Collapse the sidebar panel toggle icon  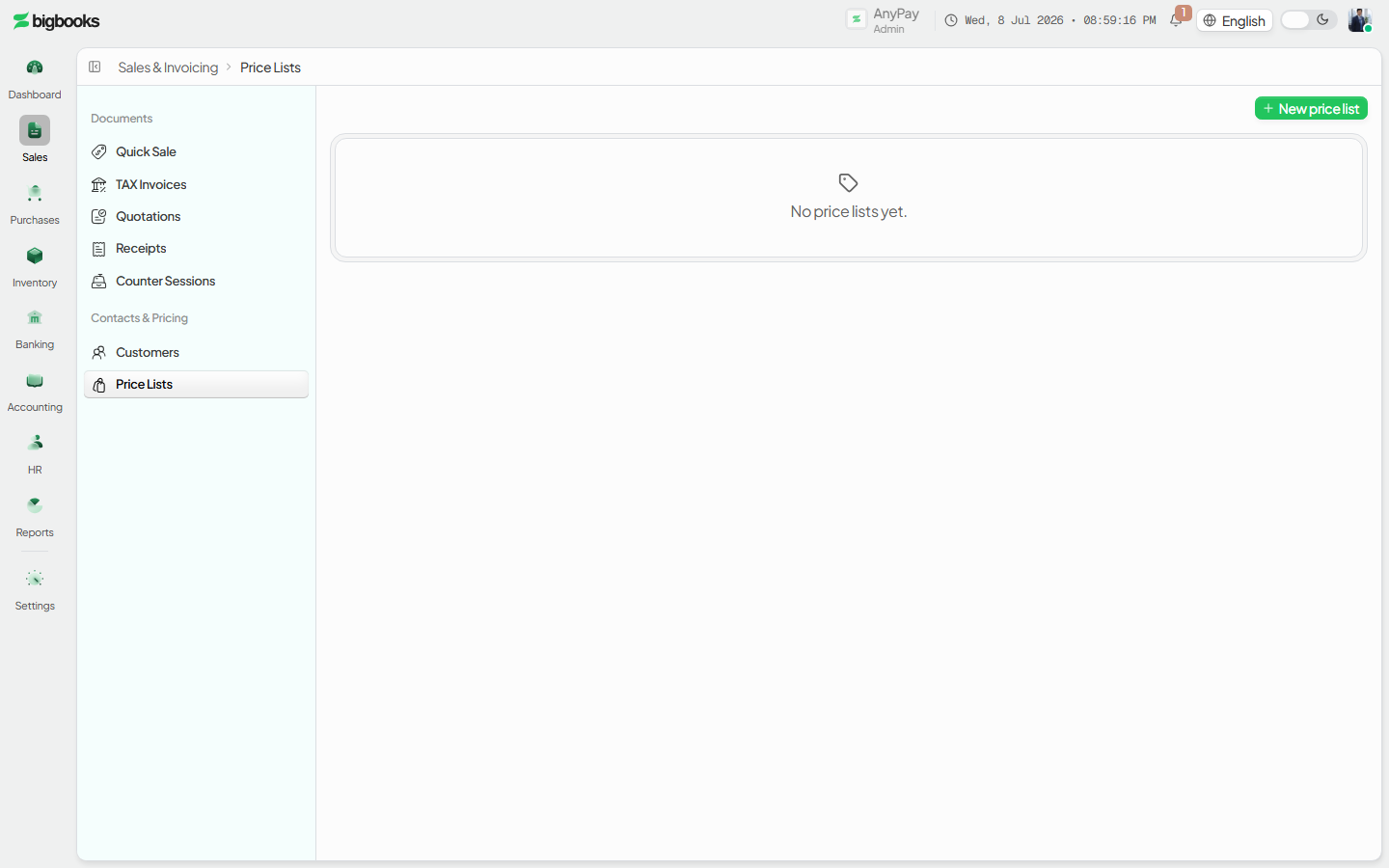tap(95, 67)
